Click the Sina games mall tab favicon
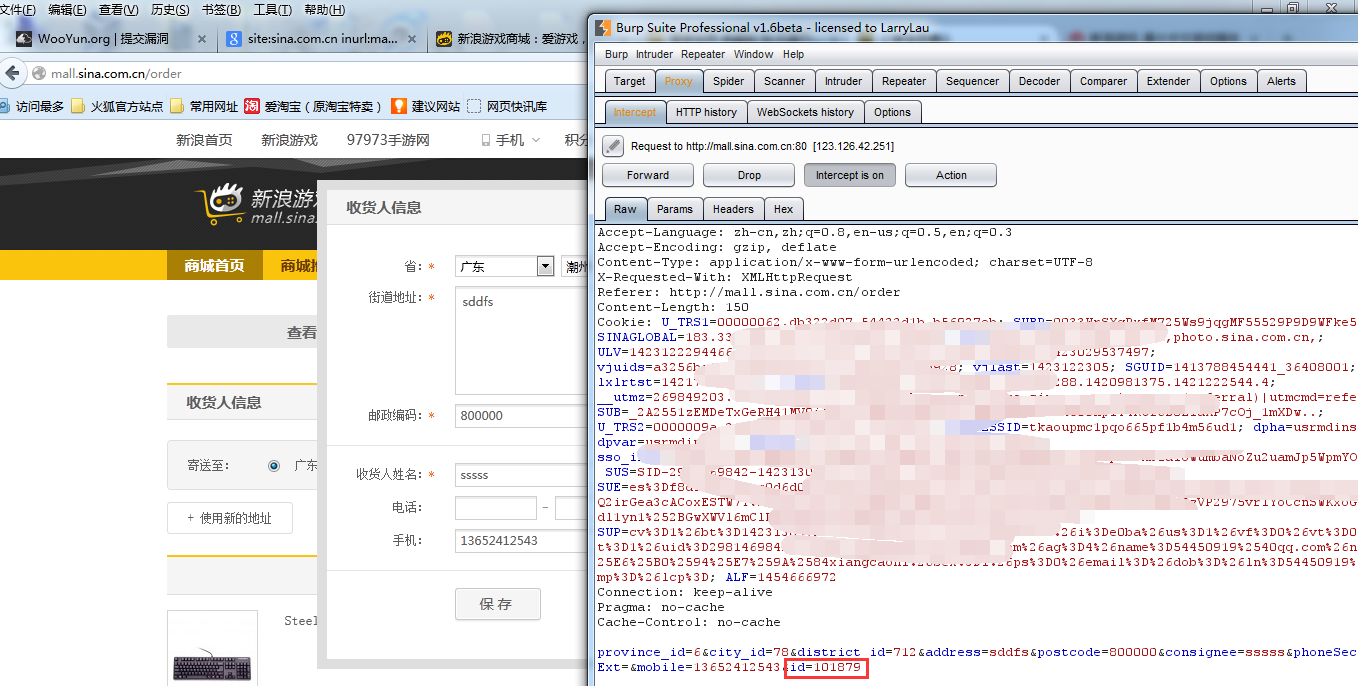The height and width of the screenshot is (686, 1358). coord(444,39)
